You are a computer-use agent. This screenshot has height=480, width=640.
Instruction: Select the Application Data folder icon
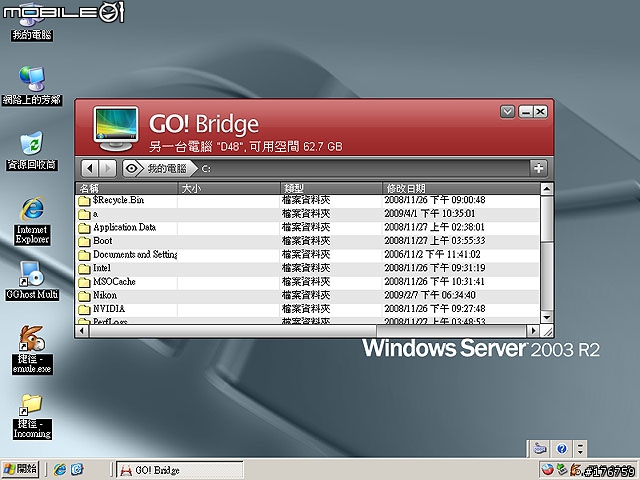84,228
